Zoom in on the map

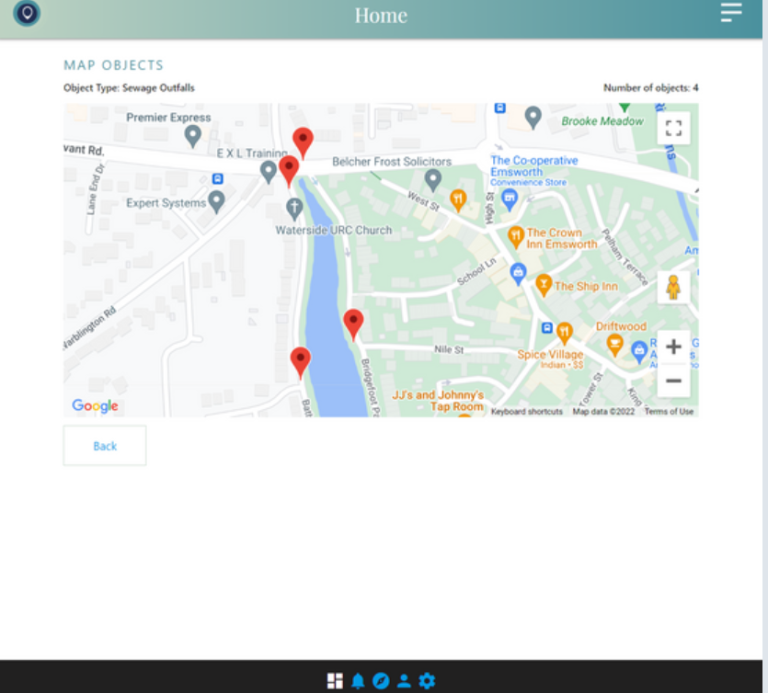tap(673, 347)
